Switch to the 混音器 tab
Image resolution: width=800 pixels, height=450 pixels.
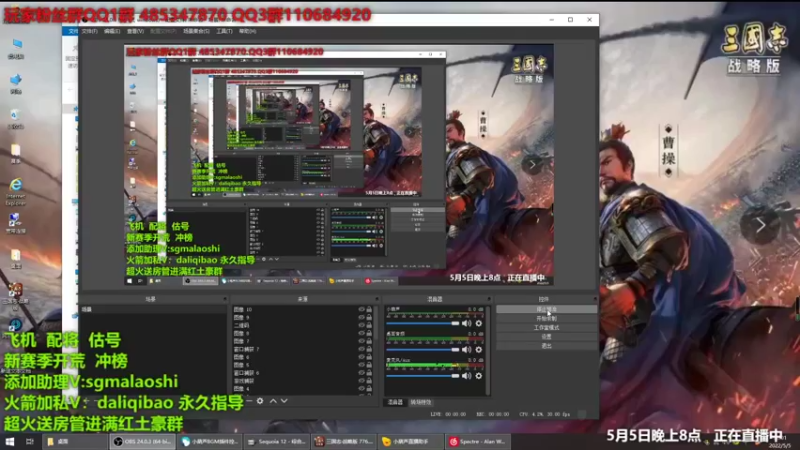(395, 402)
